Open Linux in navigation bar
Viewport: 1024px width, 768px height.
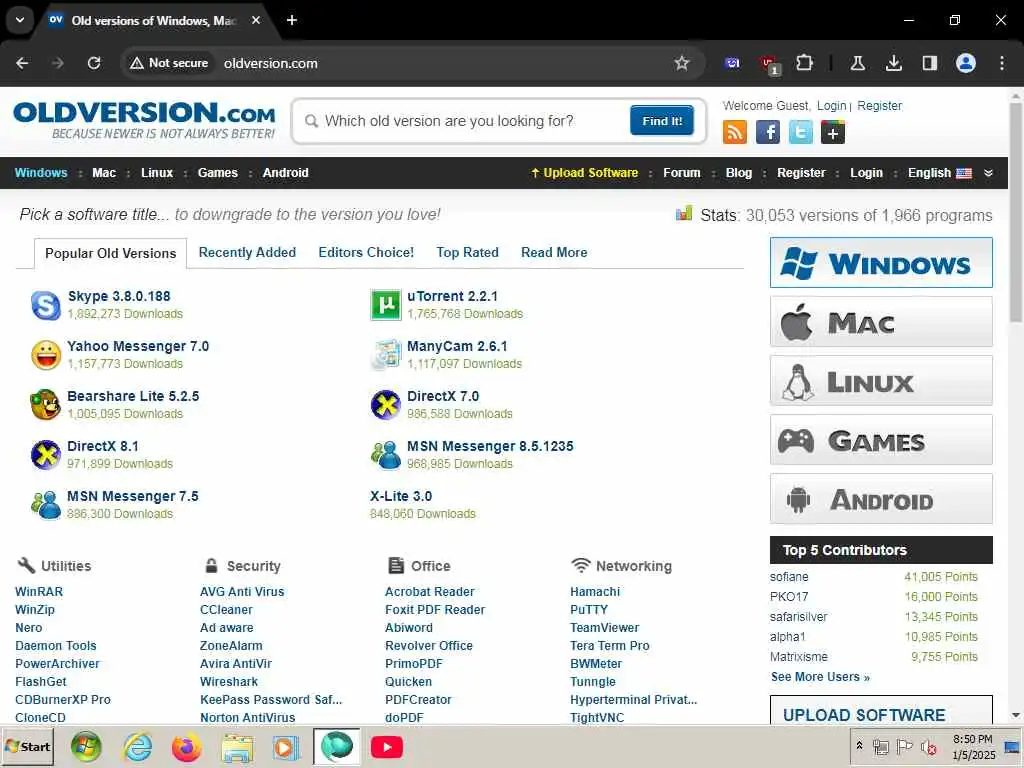[157, 173]
